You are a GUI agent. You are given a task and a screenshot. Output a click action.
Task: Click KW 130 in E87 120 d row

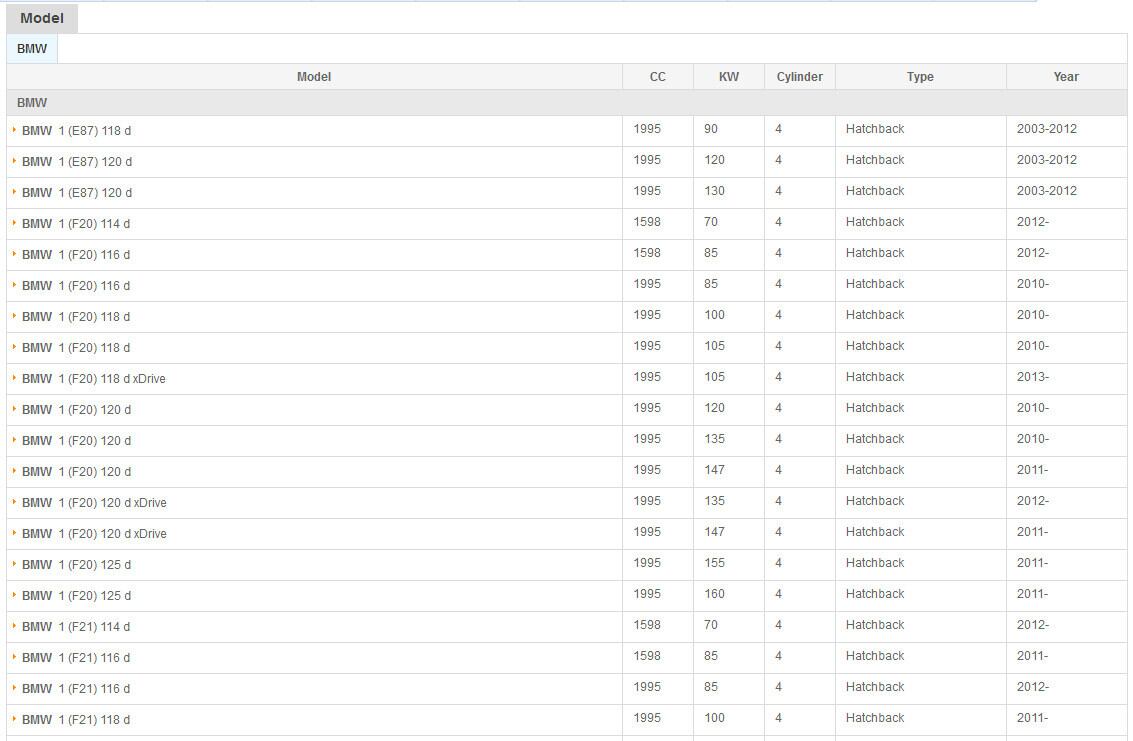pyautogui.click(x=714, y=191)
